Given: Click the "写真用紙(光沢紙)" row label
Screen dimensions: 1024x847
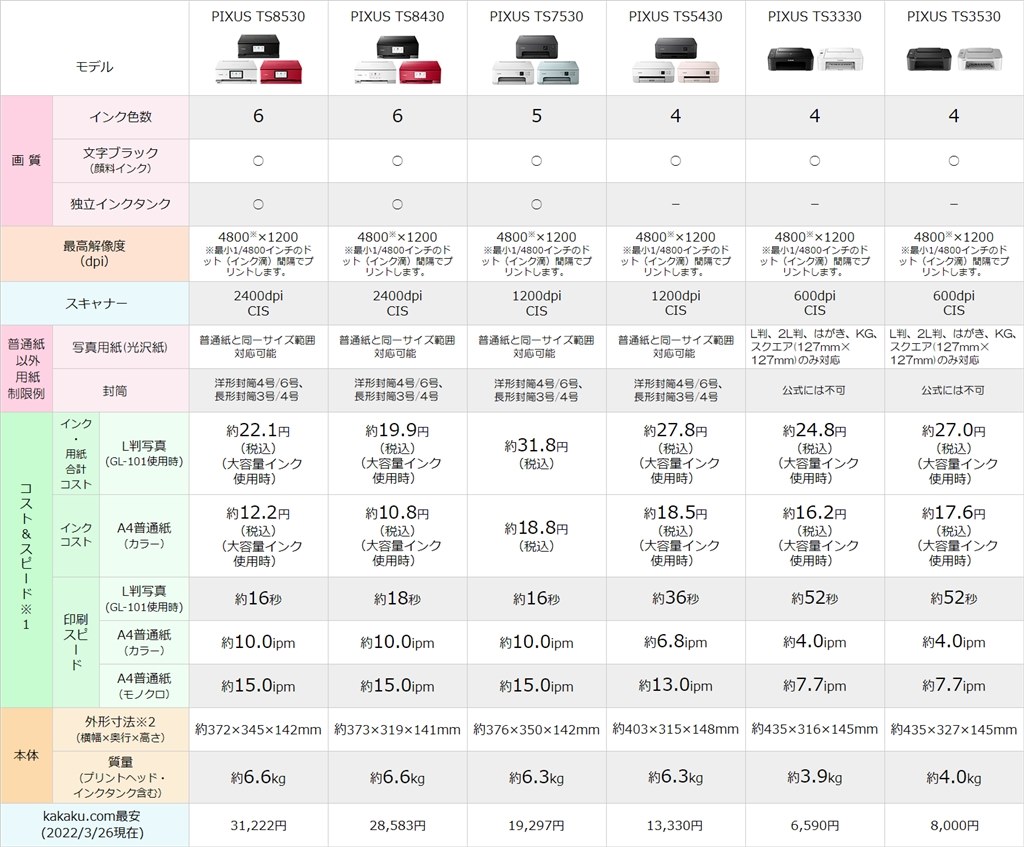Looking at the screenshot, I should [120, 347].
